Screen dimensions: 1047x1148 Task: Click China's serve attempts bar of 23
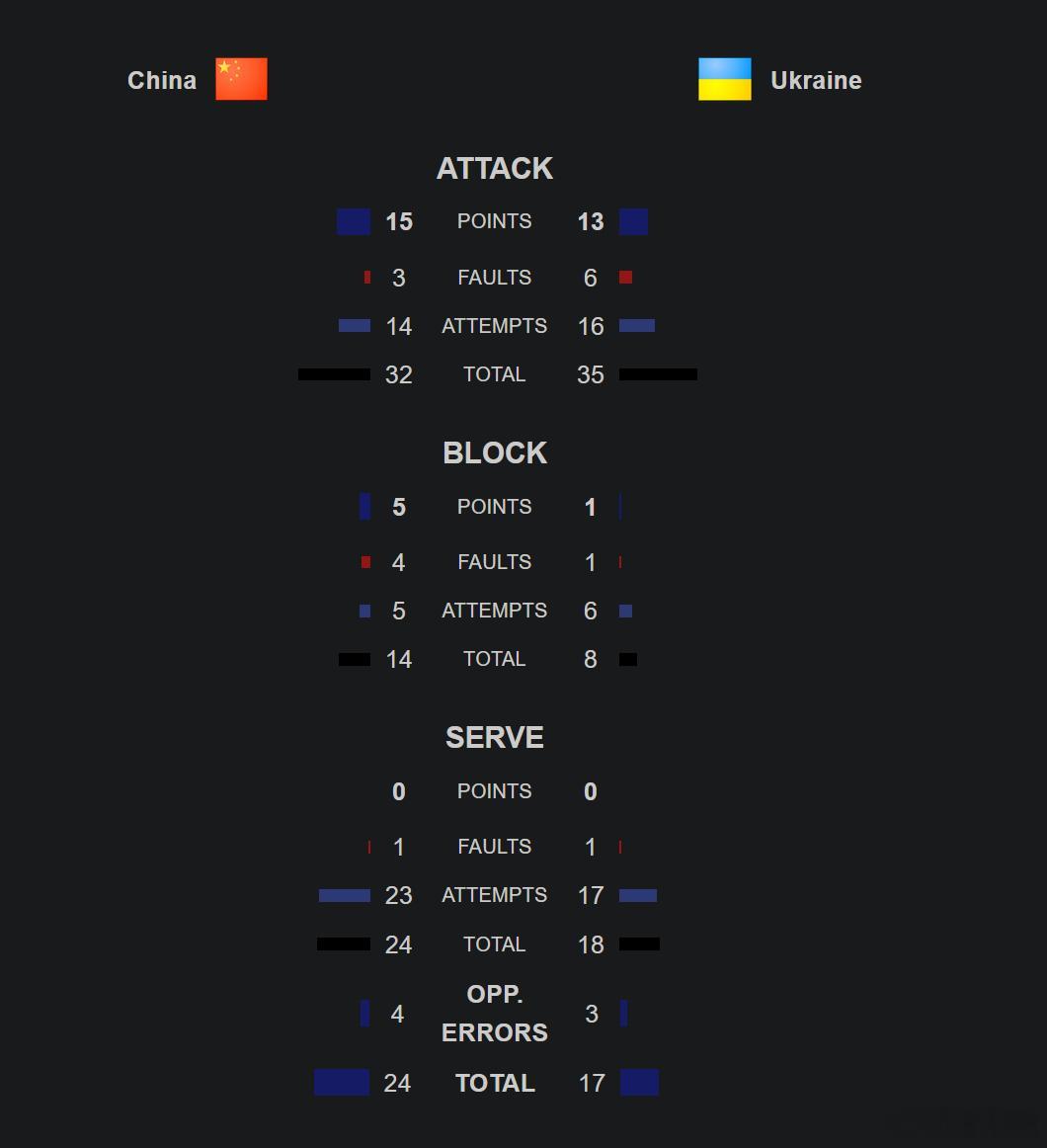tap(345, 895)
